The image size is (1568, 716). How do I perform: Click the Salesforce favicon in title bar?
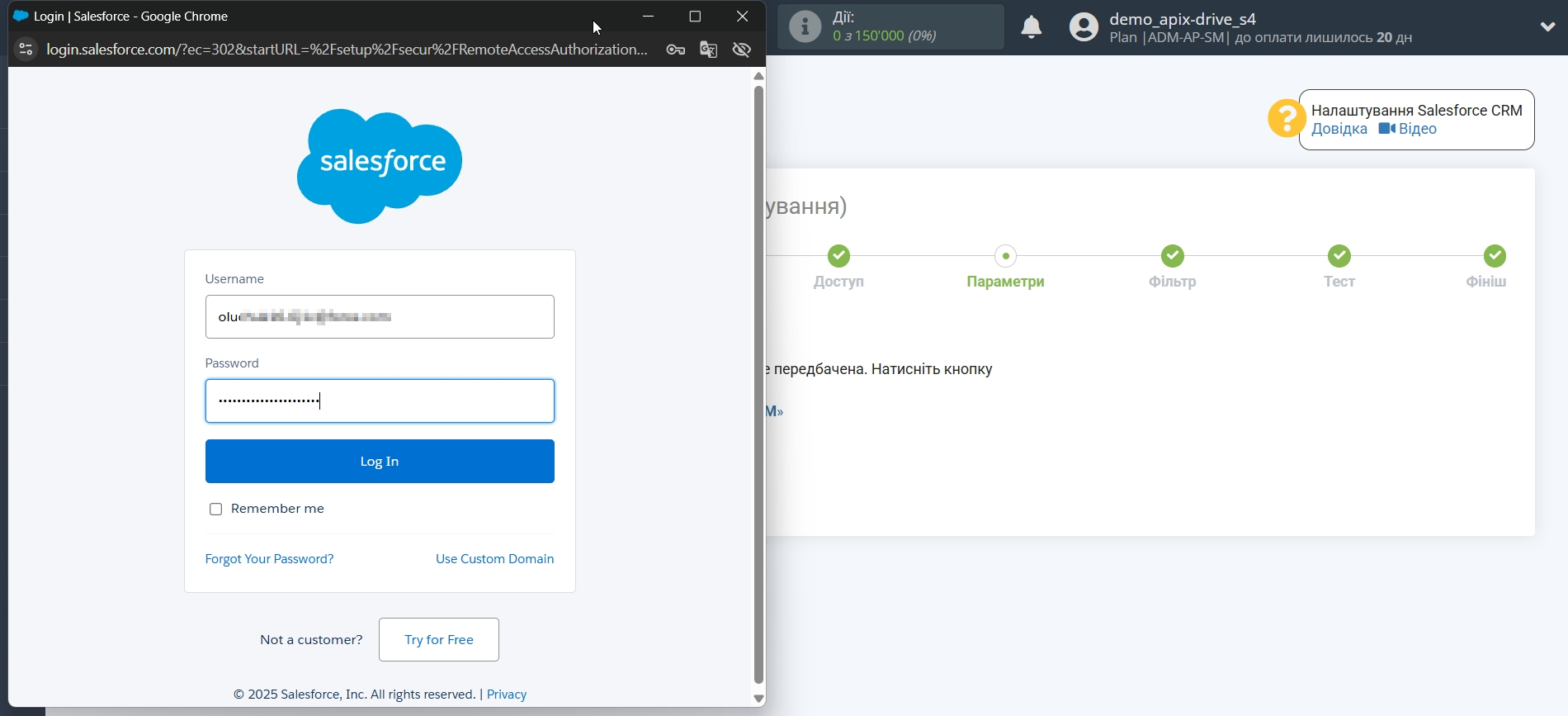pos(21,16)
